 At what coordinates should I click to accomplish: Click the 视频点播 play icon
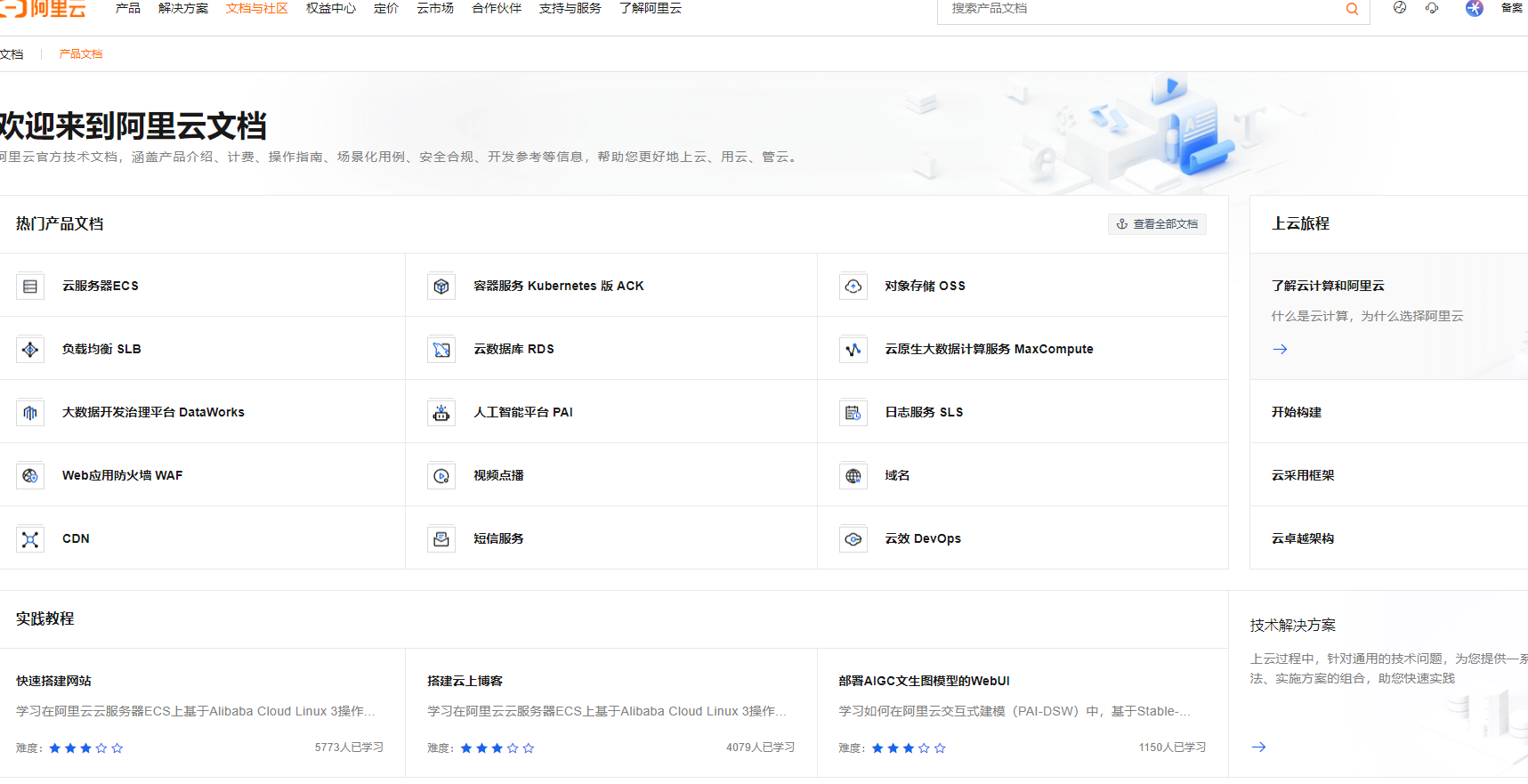[x=441, y=475]
